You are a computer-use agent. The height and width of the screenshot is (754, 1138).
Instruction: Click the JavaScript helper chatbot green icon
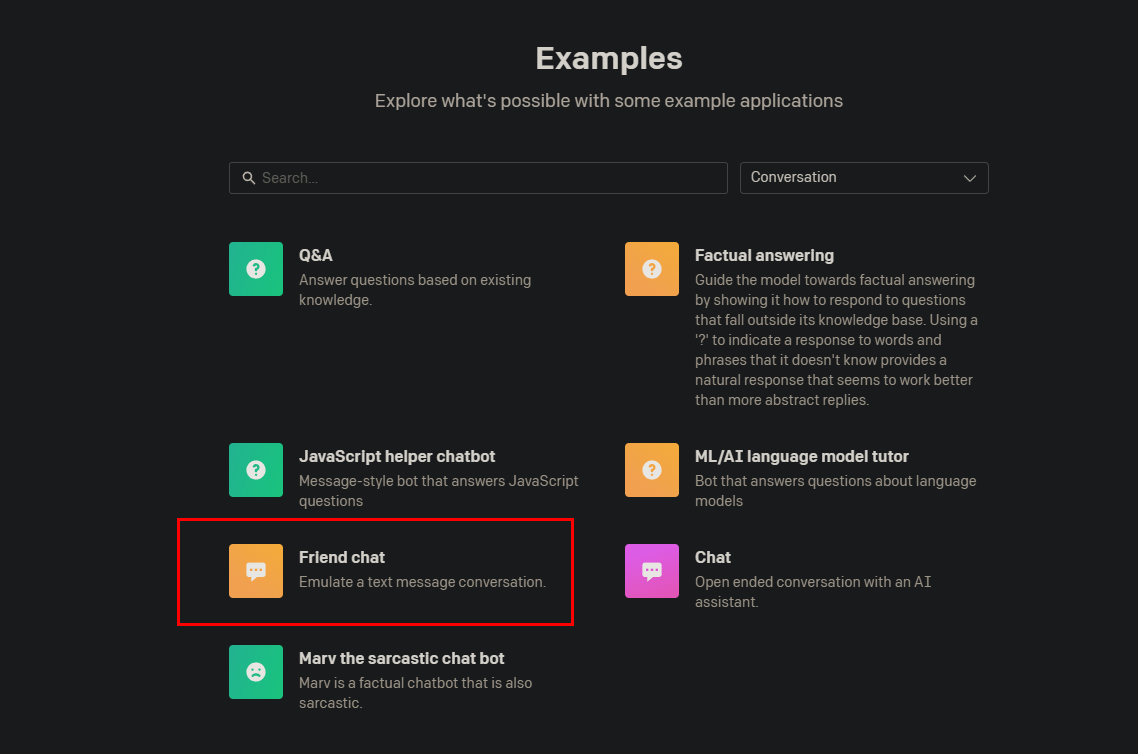(x=256, y=469)
